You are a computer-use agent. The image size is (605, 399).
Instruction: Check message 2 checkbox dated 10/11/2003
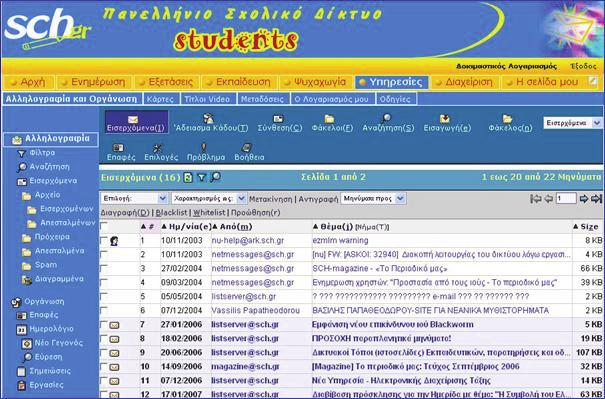point(103,254)
